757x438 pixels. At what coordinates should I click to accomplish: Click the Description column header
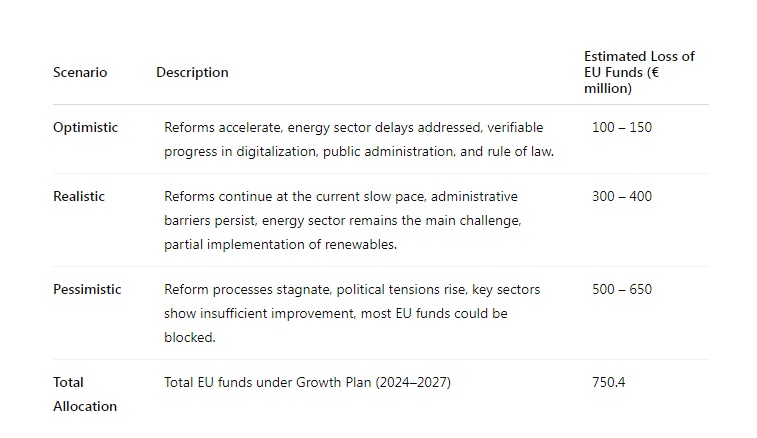click(192, 72)
